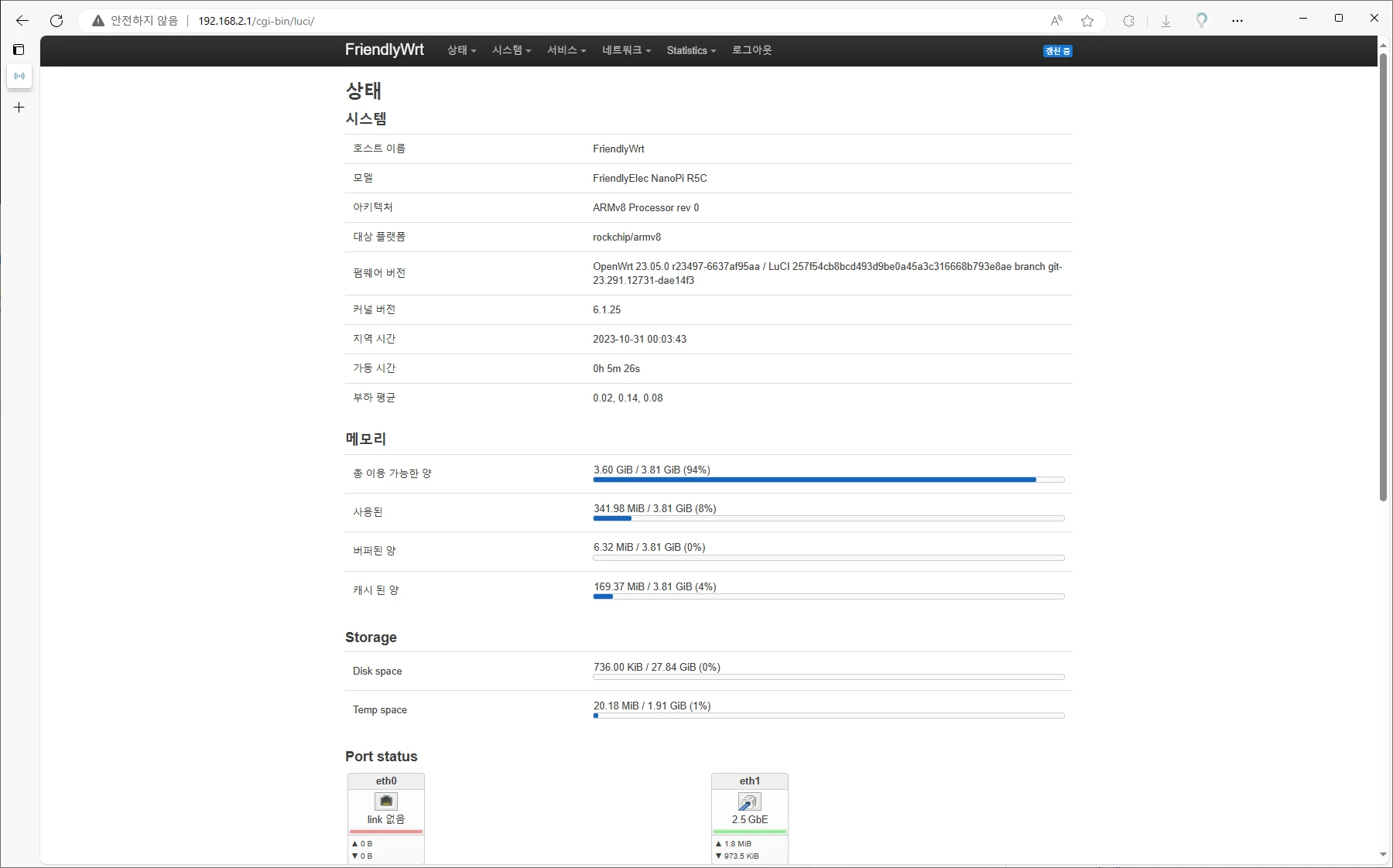Toggle the 갱신 중 auto-refresh badge
This screenshot has width=1393, height=868.
coord(1057,51)
